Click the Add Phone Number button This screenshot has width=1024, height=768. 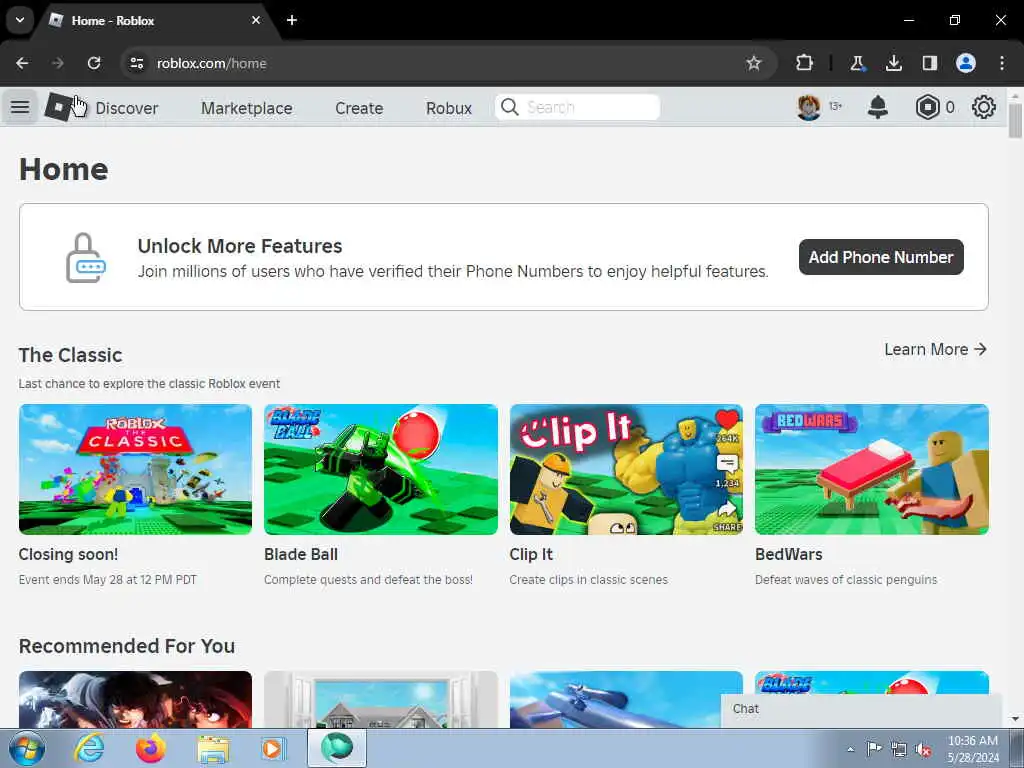(881, 257)
